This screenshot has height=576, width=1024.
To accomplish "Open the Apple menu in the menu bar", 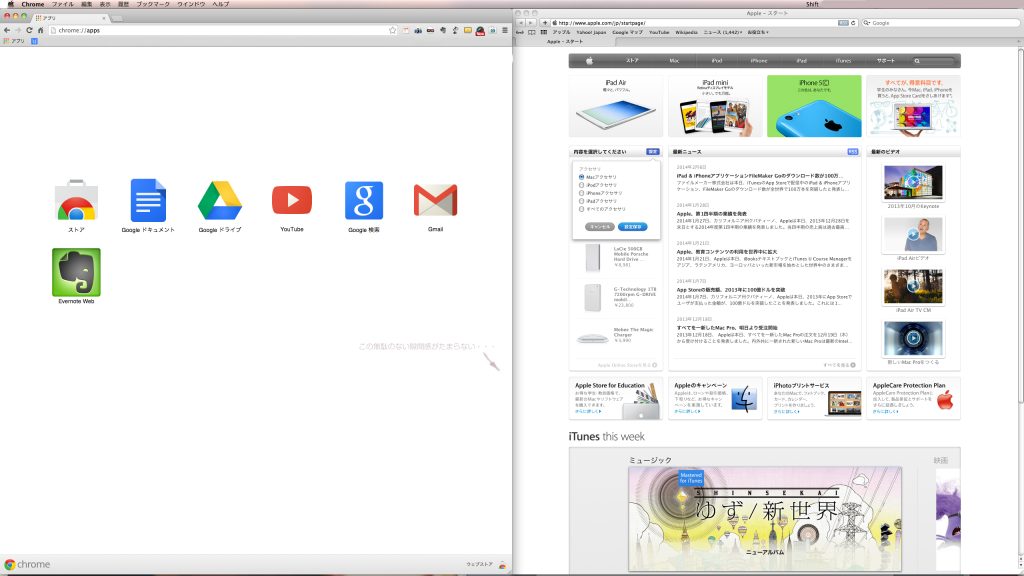I will coord(10,4).
